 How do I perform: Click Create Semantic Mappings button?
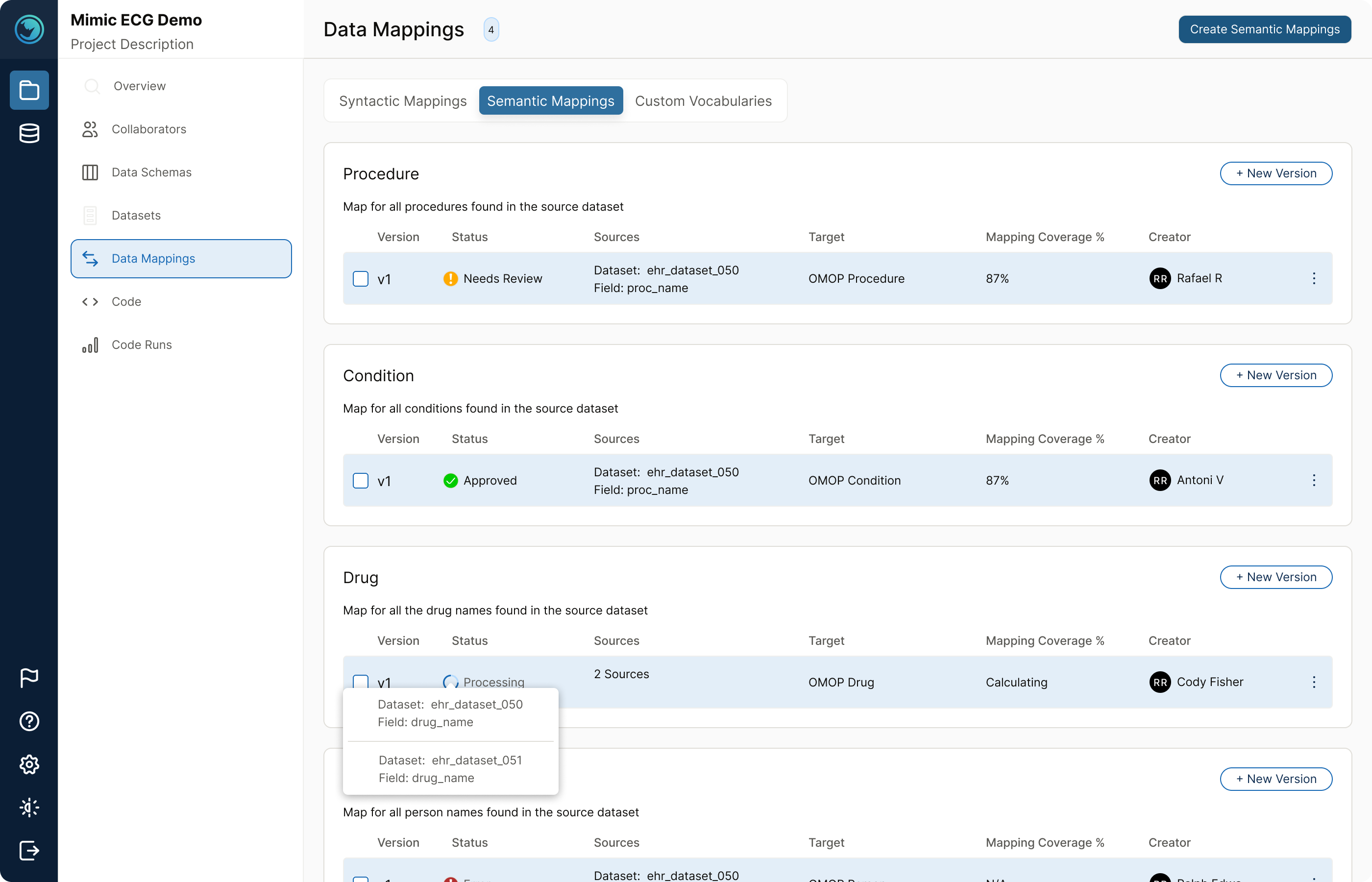point(1264,29)
